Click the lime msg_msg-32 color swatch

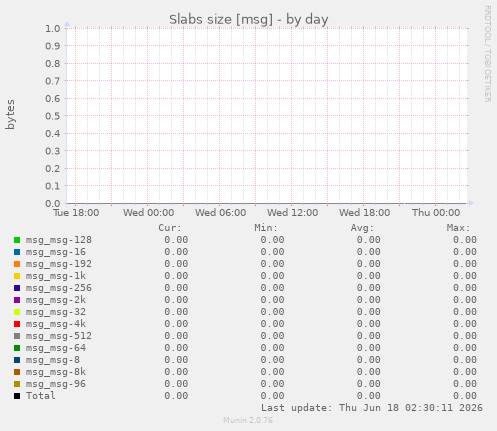coord(17,312)
